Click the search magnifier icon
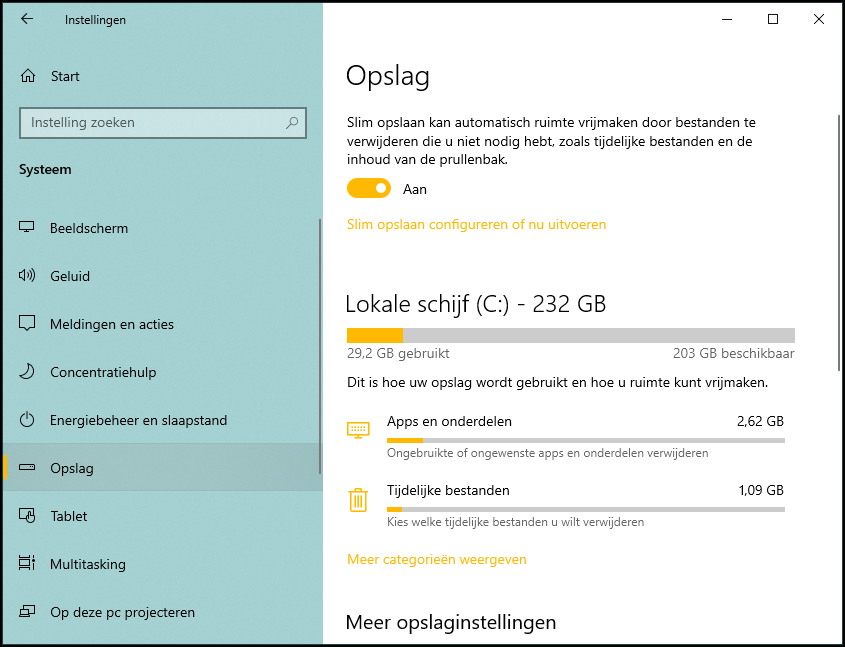 tap(292, 122)
